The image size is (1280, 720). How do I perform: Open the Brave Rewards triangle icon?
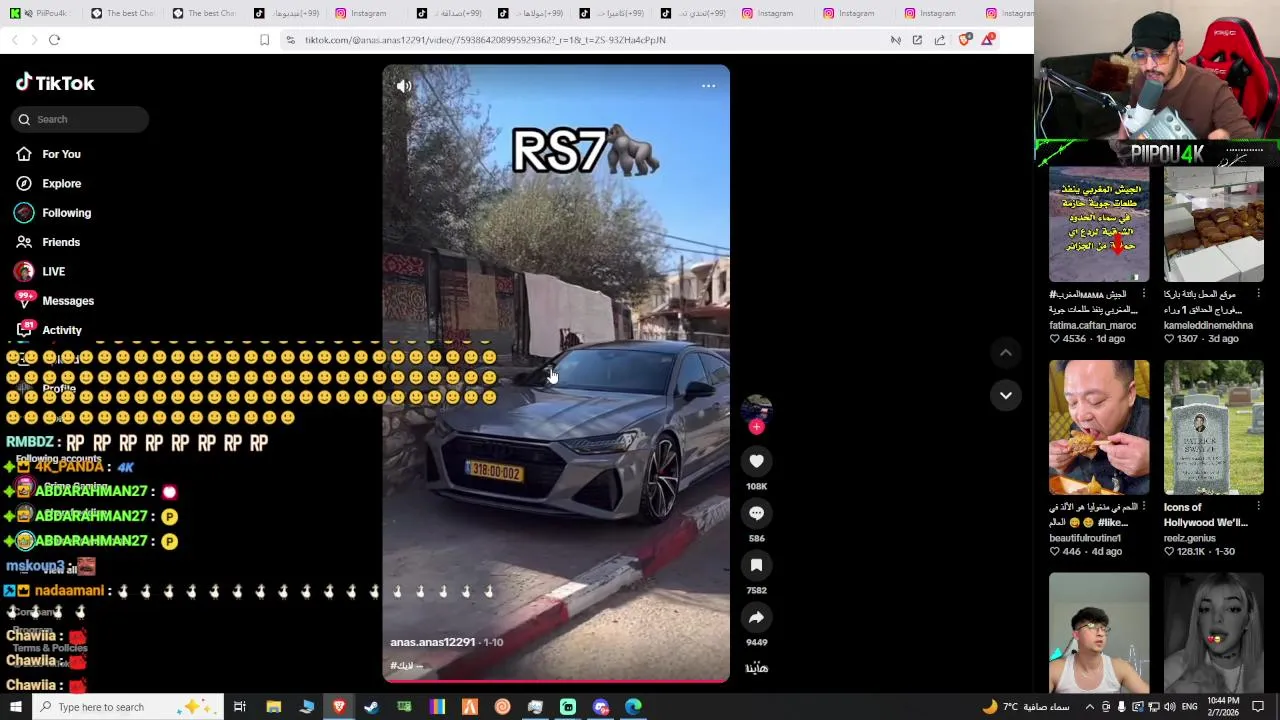point(988,40)
